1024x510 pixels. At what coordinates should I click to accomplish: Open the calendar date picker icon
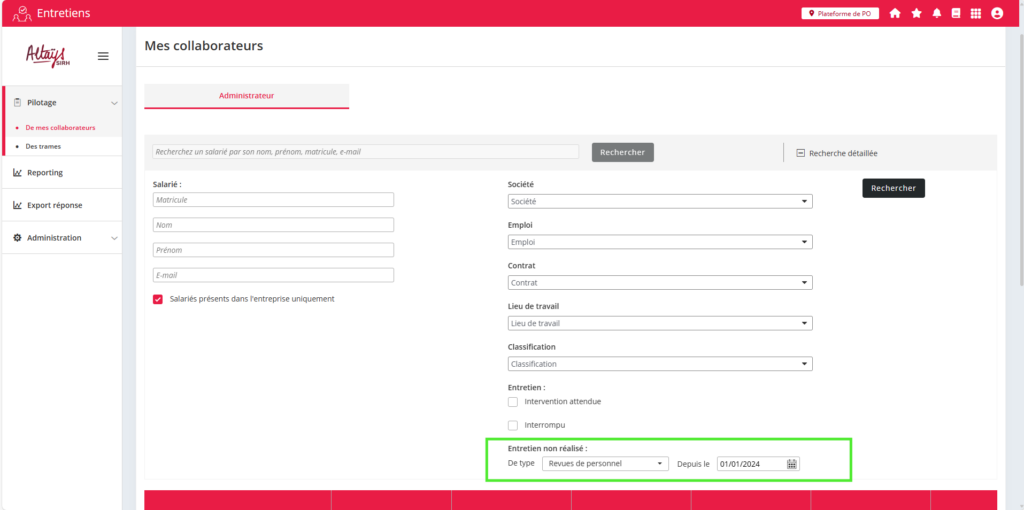(792, 464)
